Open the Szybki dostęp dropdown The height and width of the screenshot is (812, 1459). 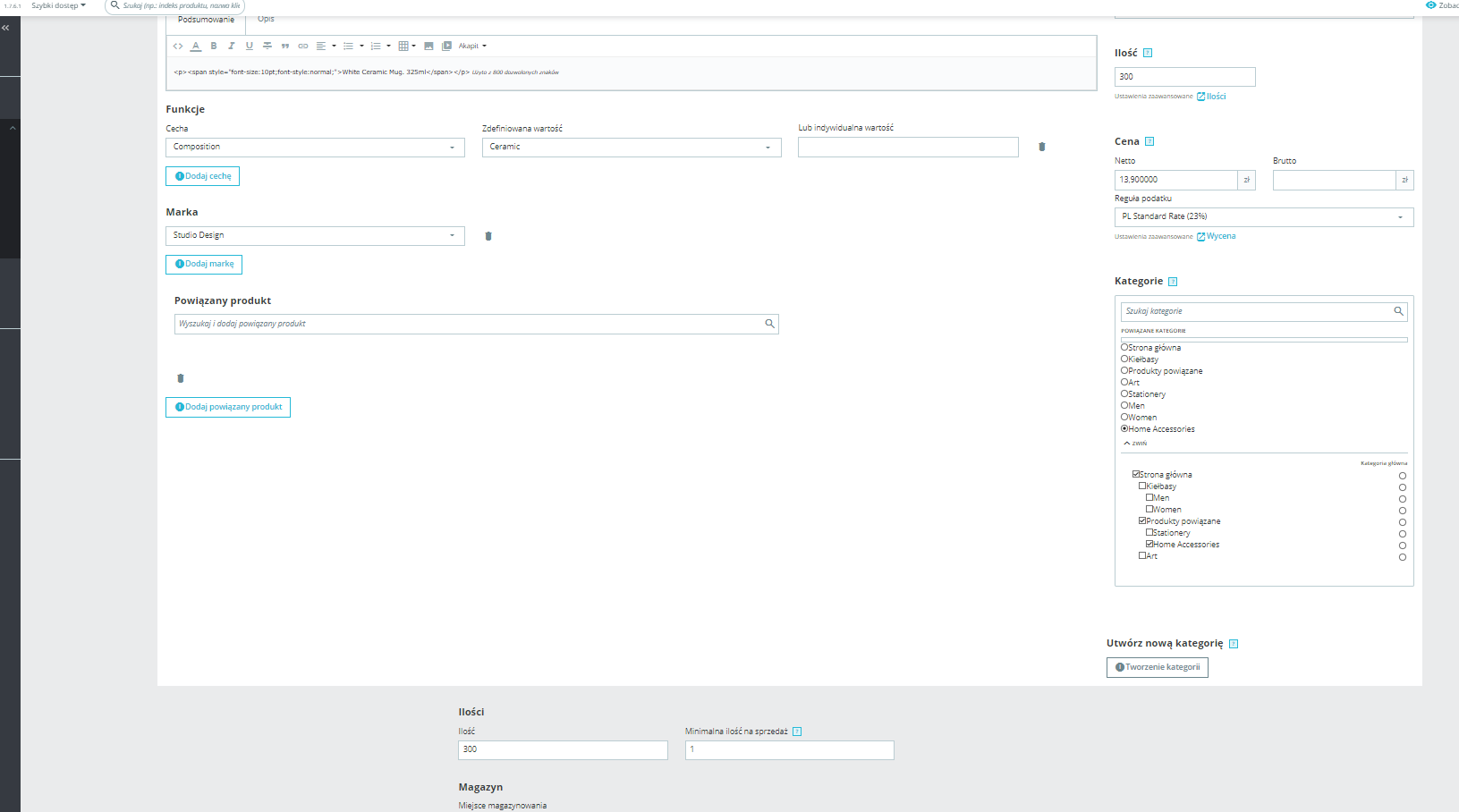click(59, 5)
